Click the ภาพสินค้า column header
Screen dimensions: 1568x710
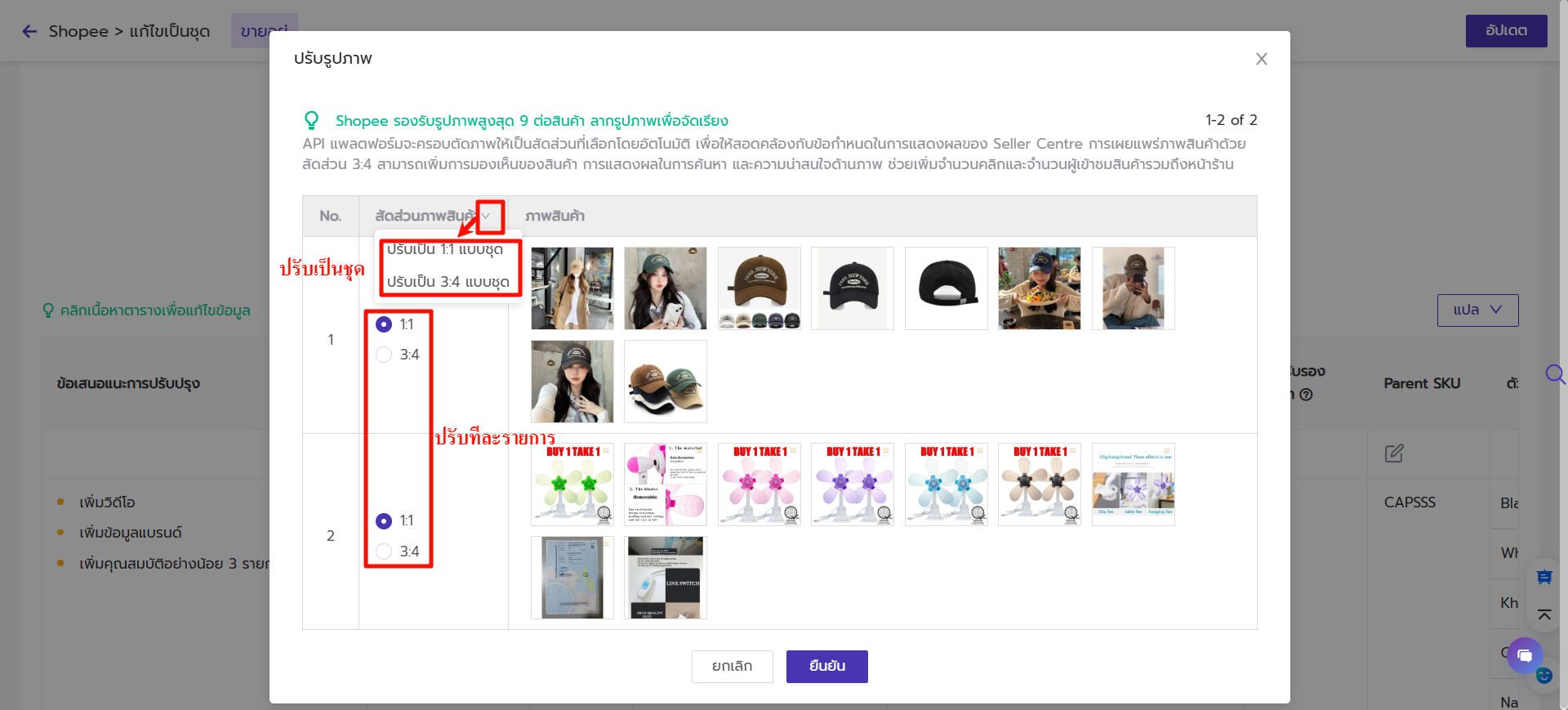(555, 216)
